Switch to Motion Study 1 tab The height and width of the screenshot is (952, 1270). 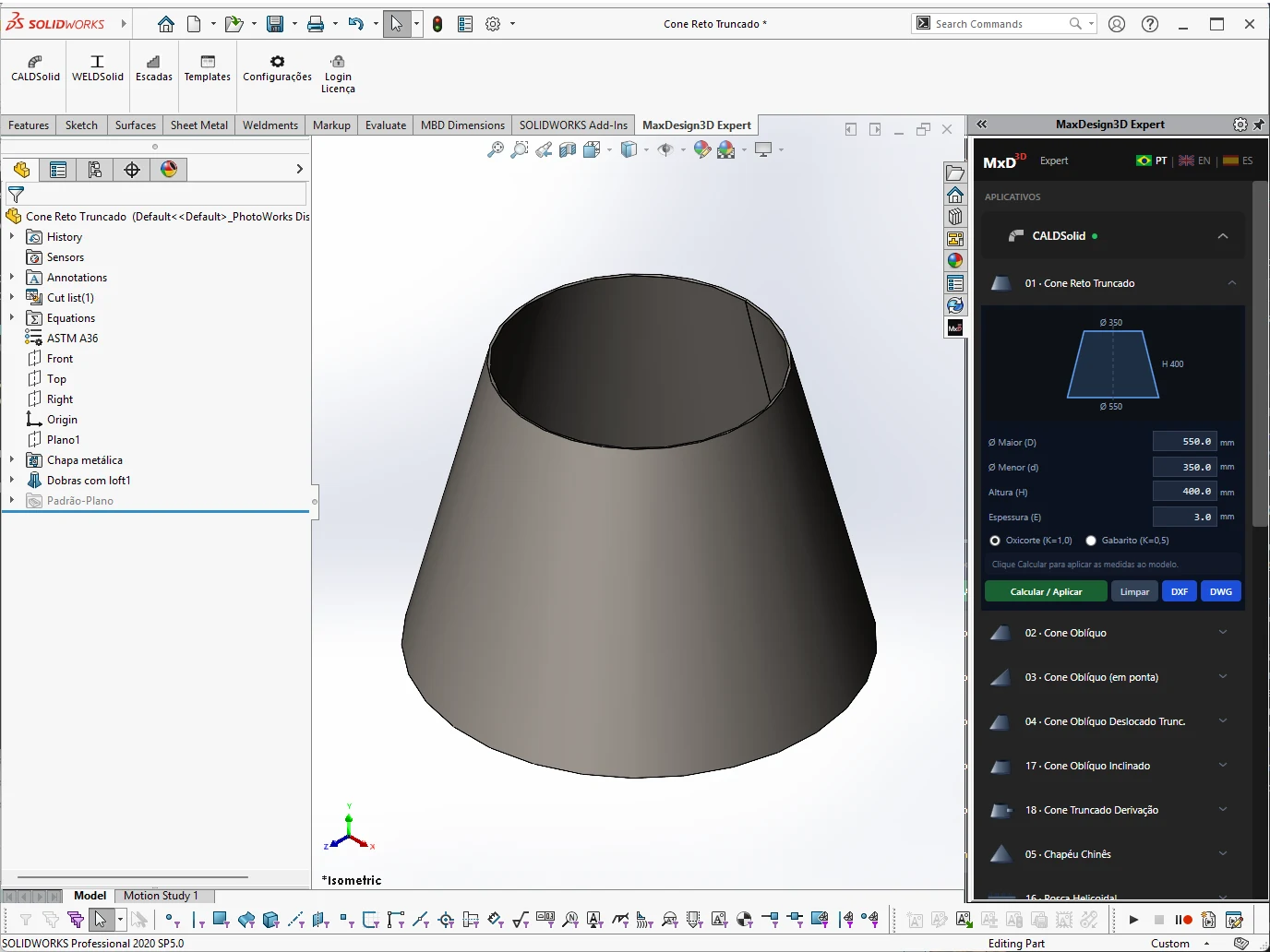coord(161,896)
